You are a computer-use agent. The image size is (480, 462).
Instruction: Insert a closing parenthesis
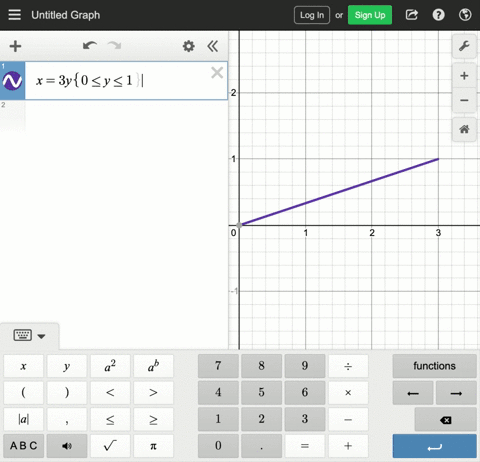[x=67, y=393]
